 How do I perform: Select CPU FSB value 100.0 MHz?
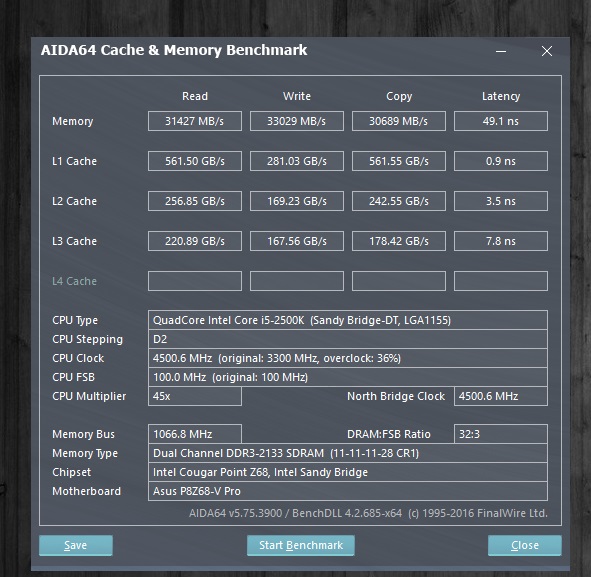click(348, 377)
